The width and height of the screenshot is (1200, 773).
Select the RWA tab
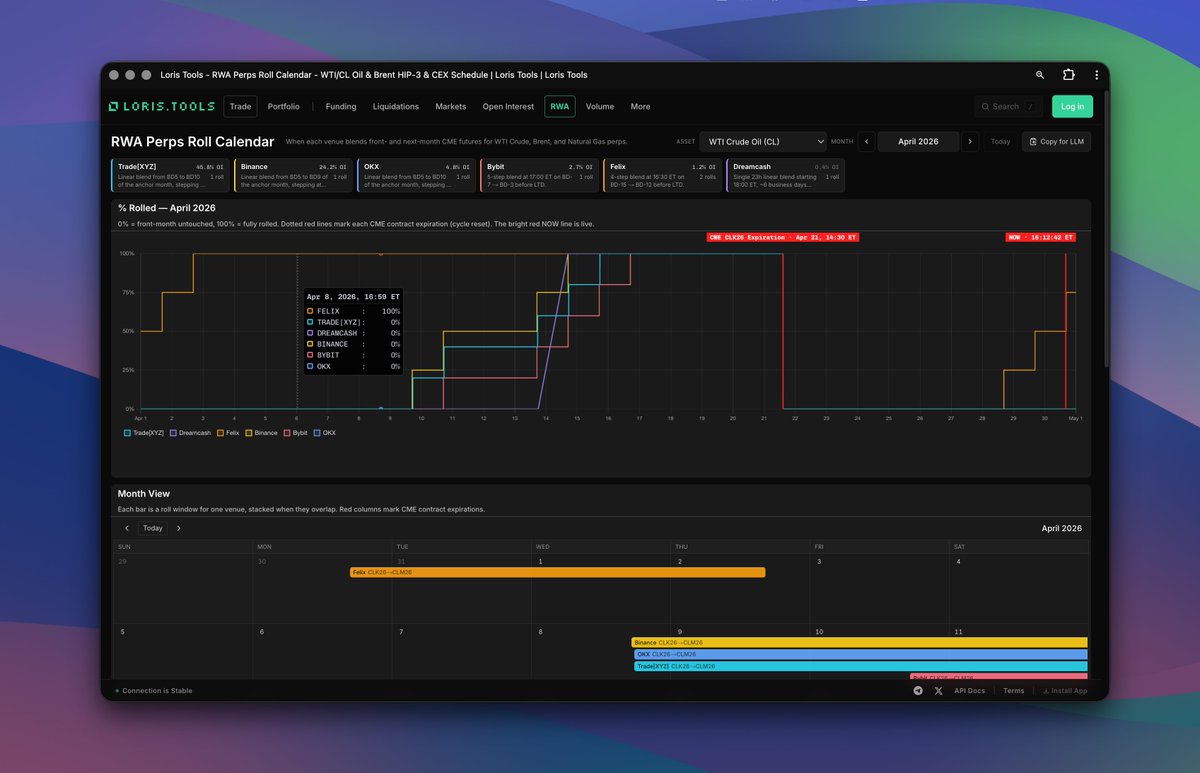(x=559, y=106)
